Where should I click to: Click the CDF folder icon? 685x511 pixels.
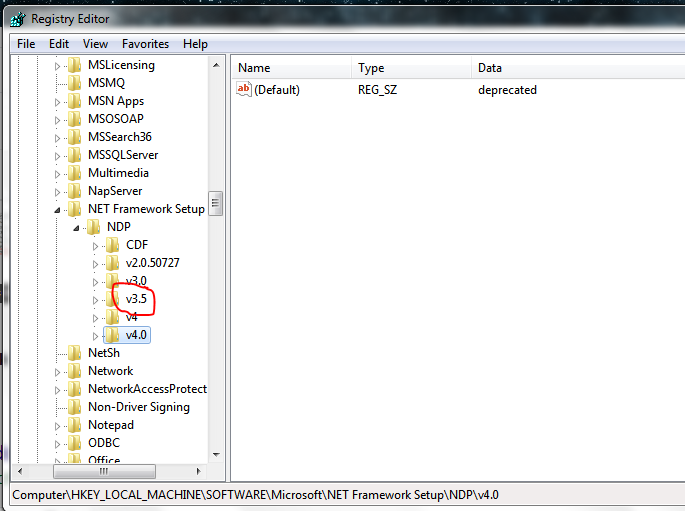[113, 245]
